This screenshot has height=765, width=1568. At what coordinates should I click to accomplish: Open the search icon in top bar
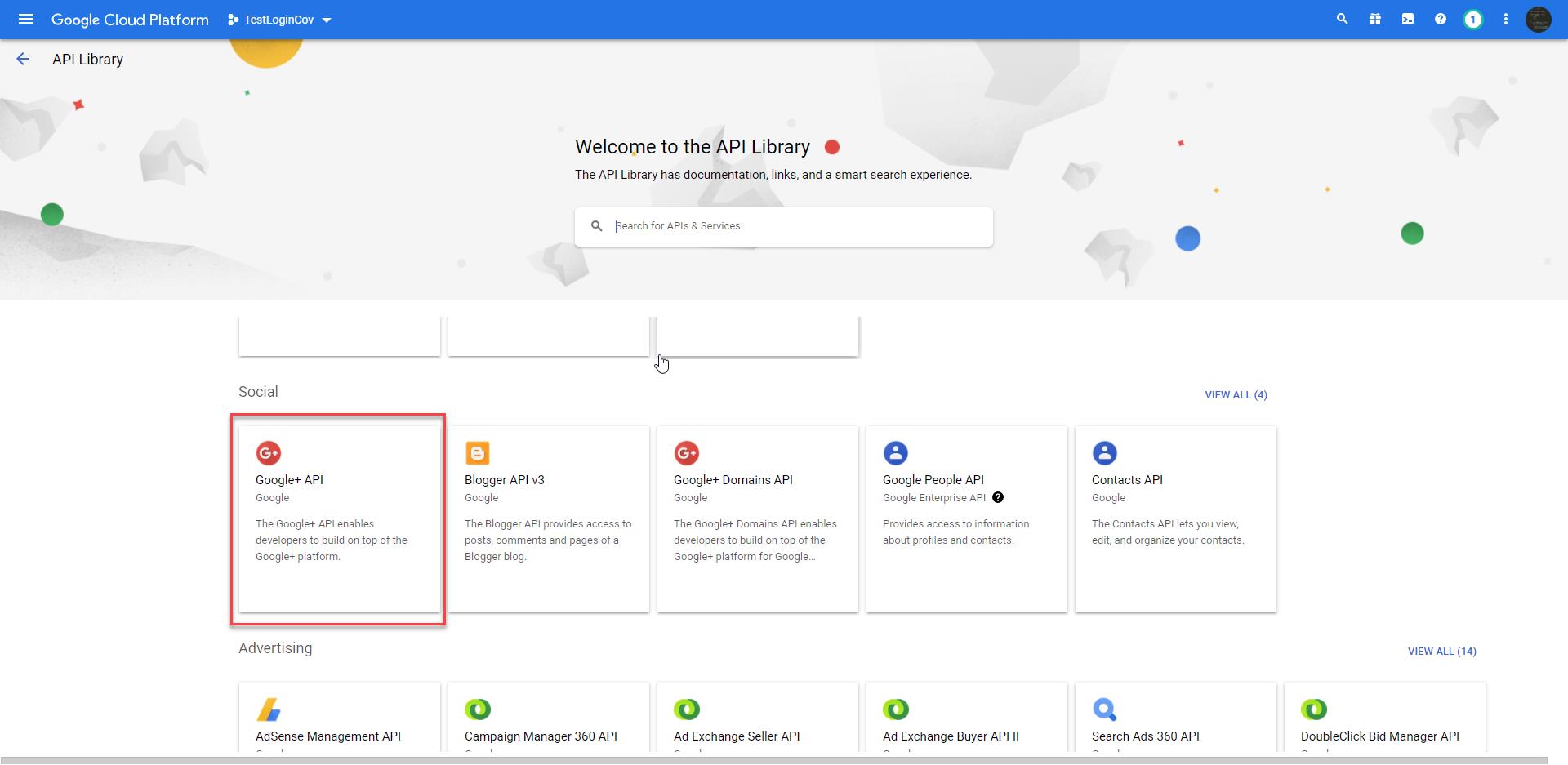click(1342, 19)
